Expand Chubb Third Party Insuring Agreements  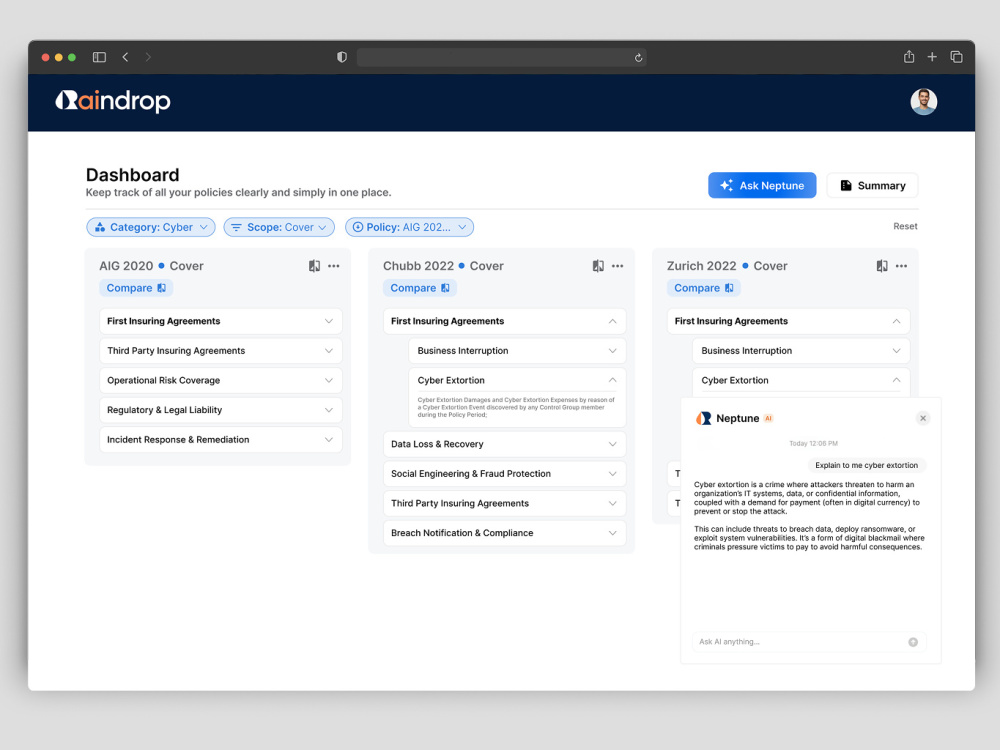pyautogui.click(x=504, y=503)
